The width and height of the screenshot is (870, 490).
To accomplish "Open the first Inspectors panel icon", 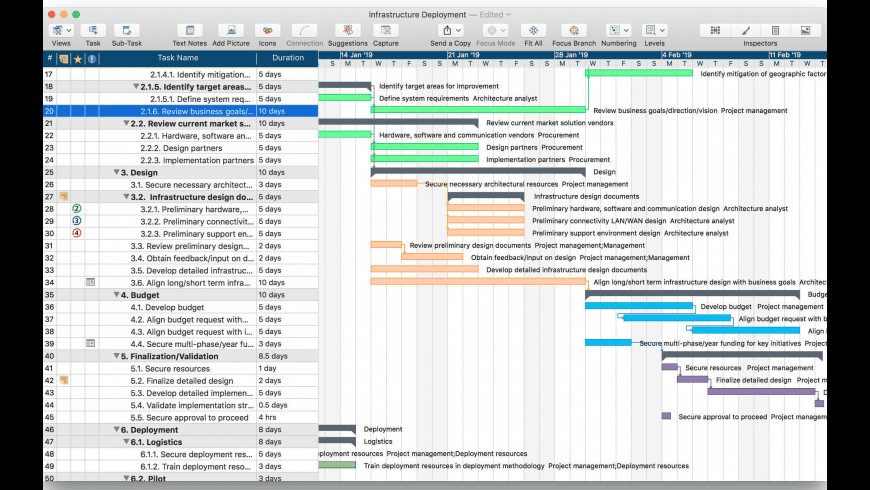I will tap(715, 31).
